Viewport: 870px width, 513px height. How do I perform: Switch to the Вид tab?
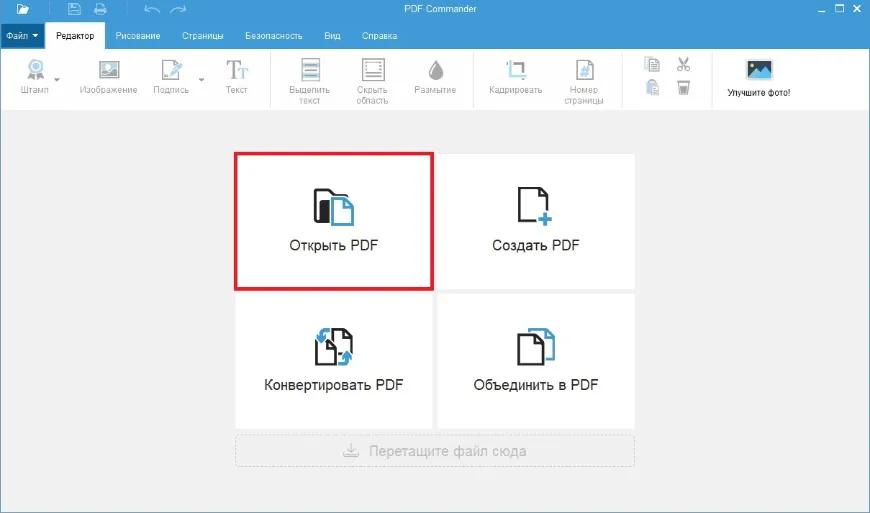(x=332, y=35)
